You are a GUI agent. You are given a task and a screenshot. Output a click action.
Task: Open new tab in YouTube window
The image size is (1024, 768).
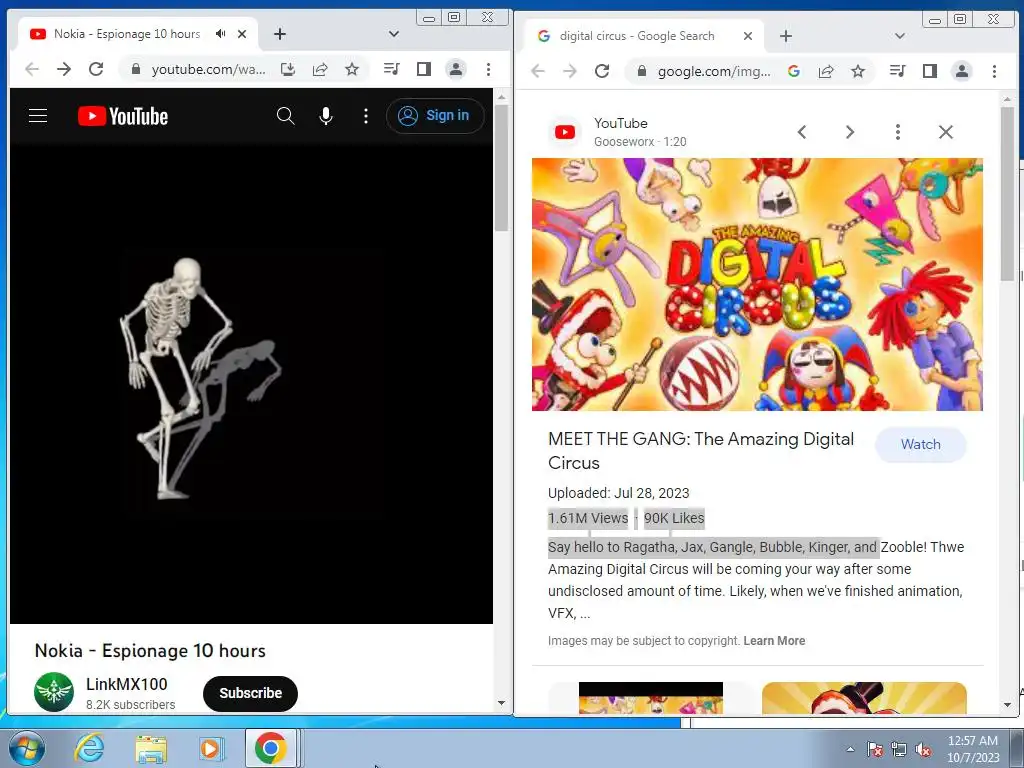pyautogui.click(x=280, y=34)
